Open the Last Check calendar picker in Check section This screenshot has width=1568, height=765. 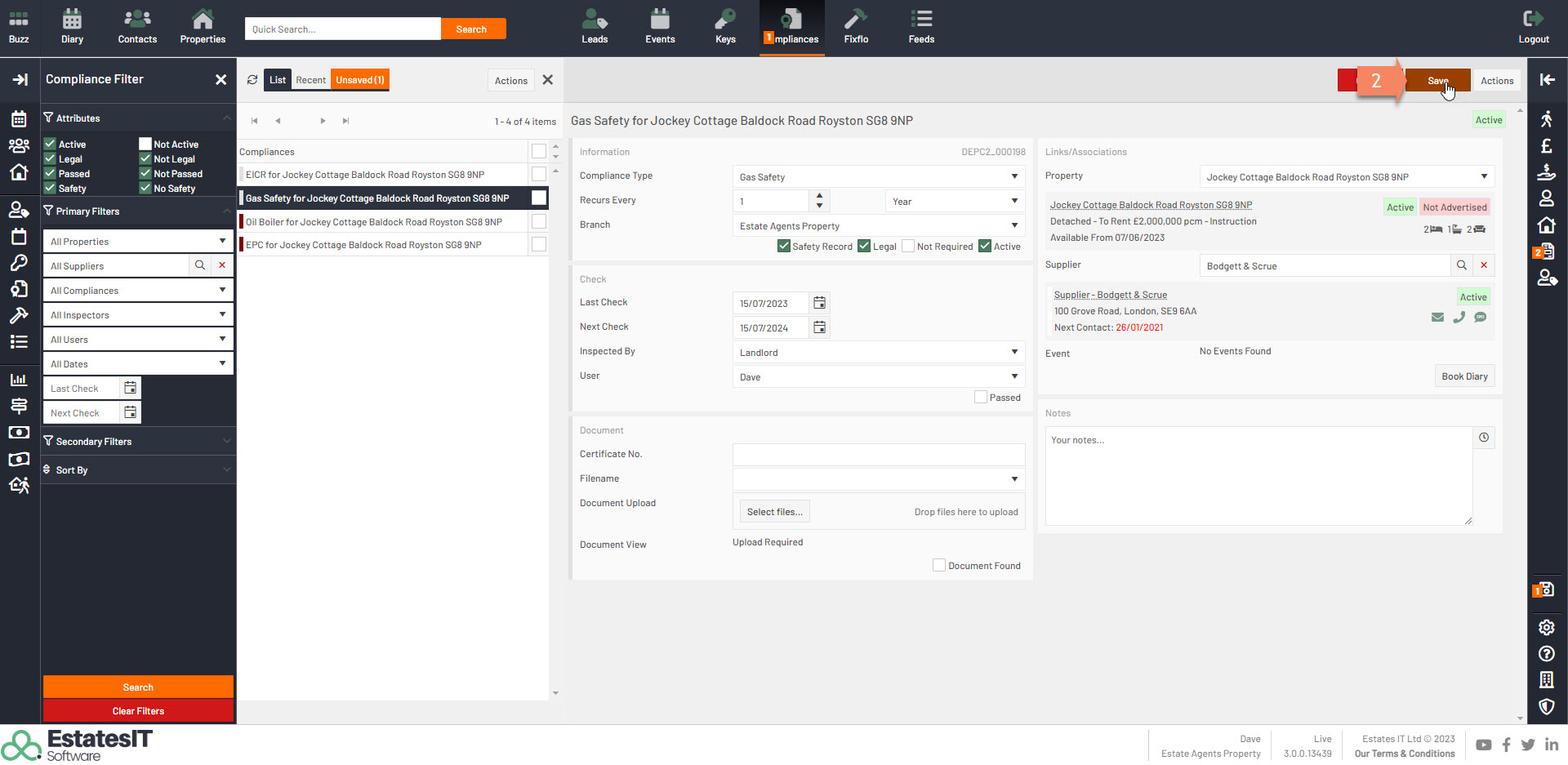click(819, 303)
